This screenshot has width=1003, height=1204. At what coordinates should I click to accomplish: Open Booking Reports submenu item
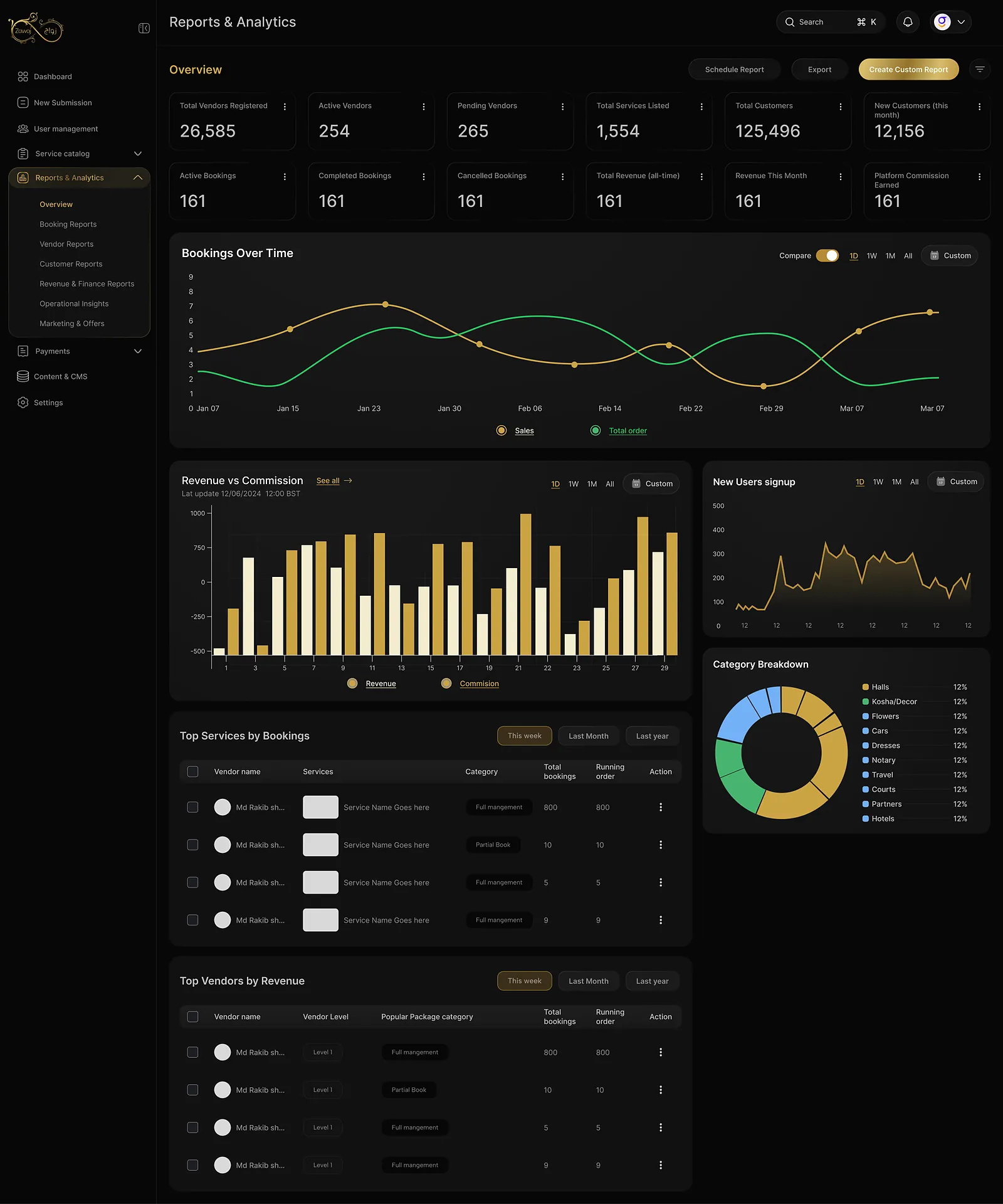tap(68, 224)
